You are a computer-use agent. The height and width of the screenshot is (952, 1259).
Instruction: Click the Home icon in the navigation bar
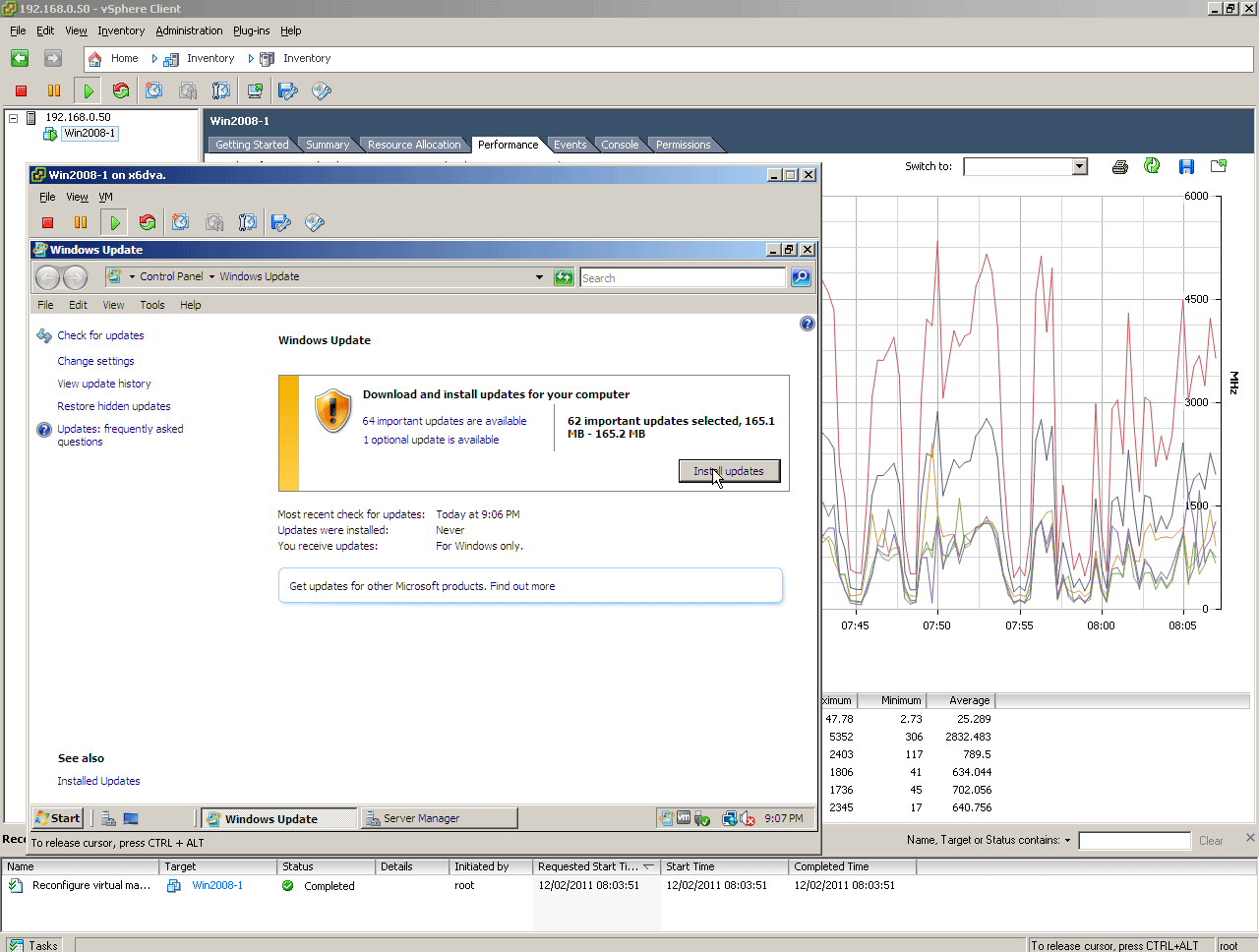point(95,59)
